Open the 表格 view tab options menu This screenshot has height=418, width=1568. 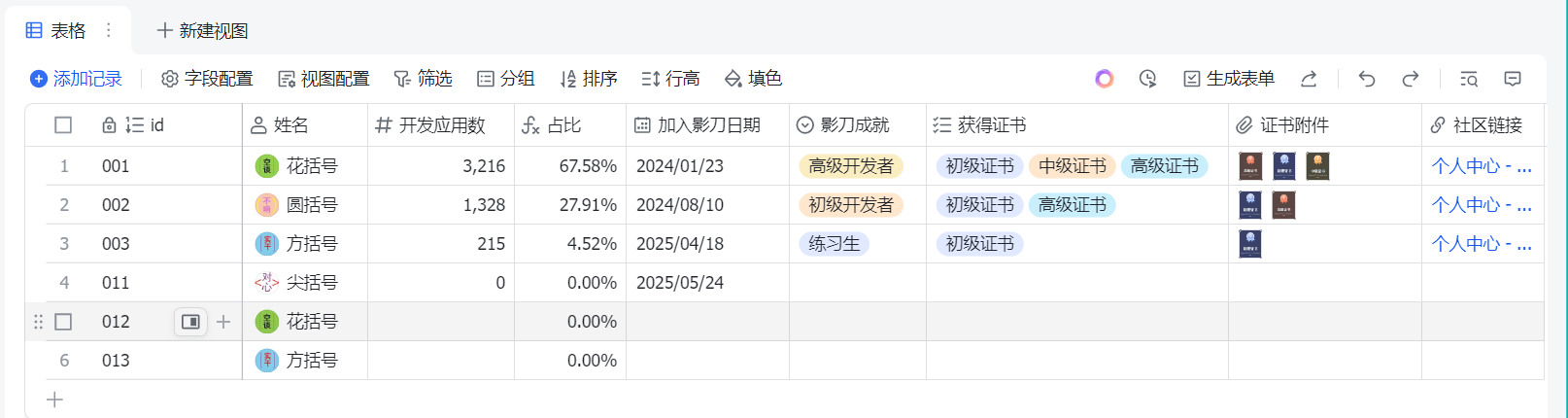coord(109,31)
